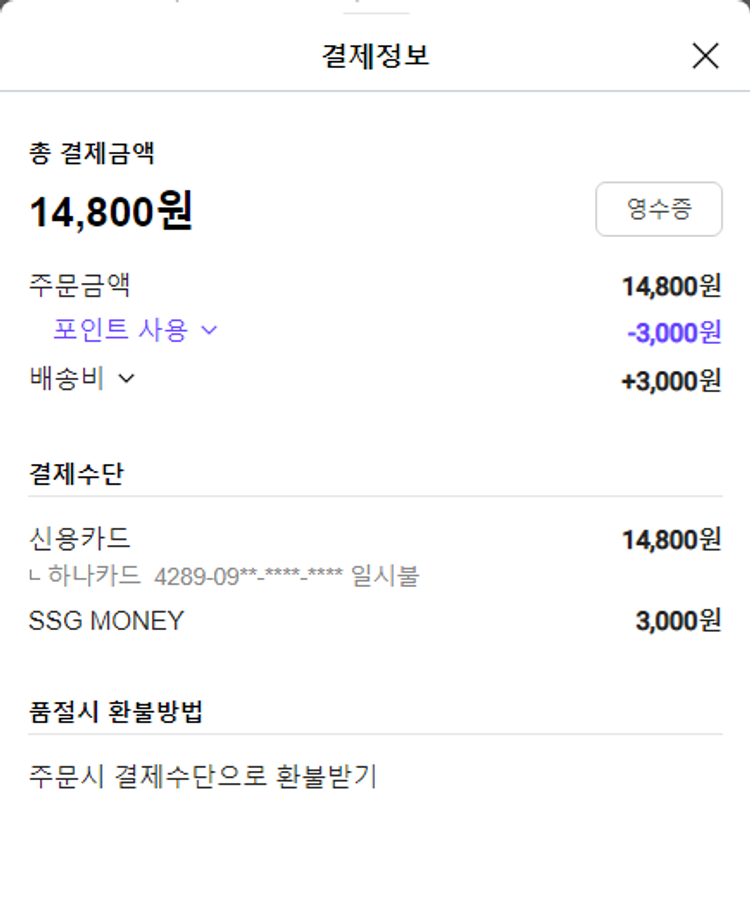
Task: Click the 주문시 결제수단으로 환불받기 refund text
Action: 203,776
